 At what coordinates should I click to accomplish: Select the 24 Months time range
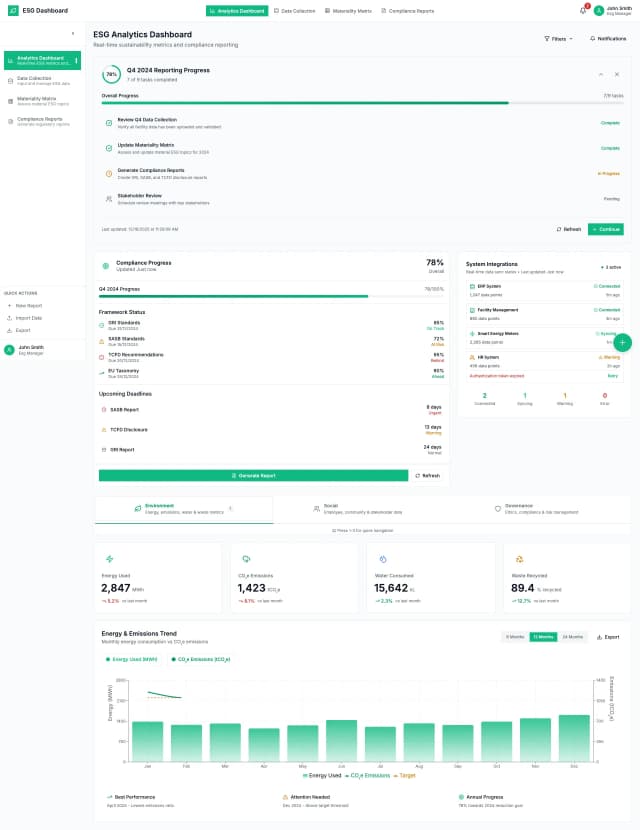pyautogui.click(x=573, y=636)
